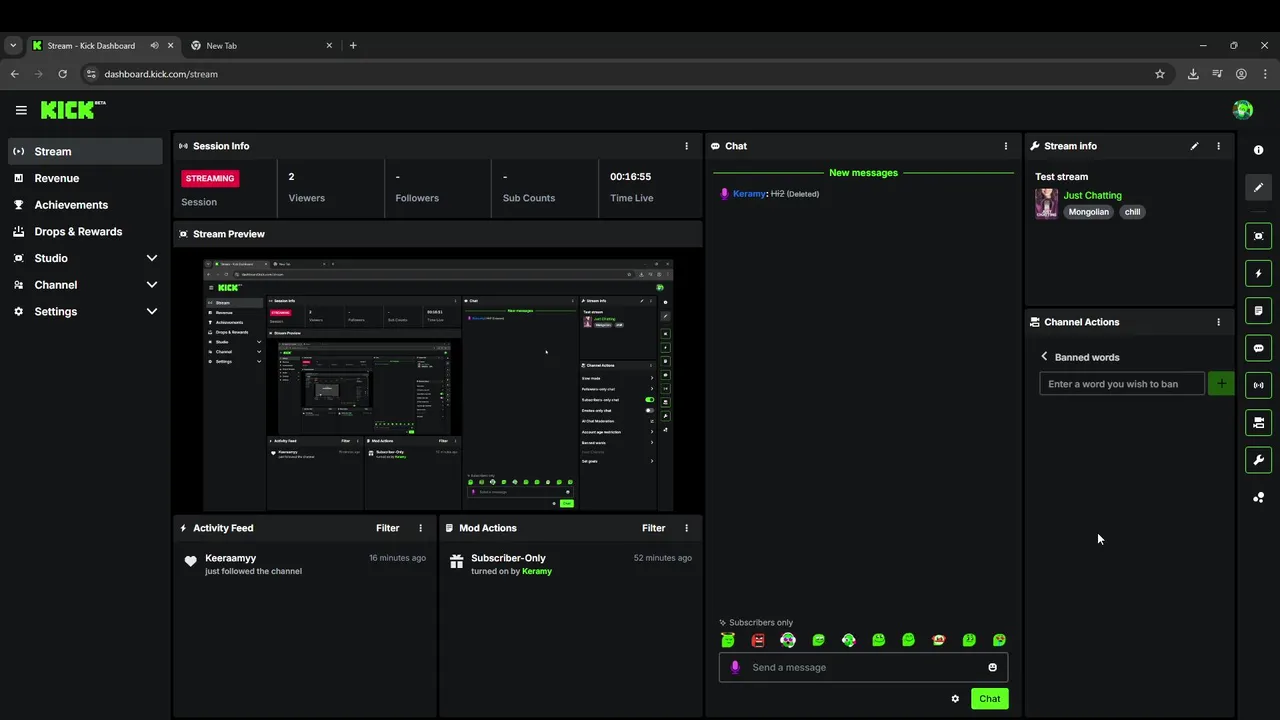Open the Chrome tab search dropdown
Image resolution: width=1280 pixels, height=720 pixels.
pyautogui.click(x=13, y=46)
